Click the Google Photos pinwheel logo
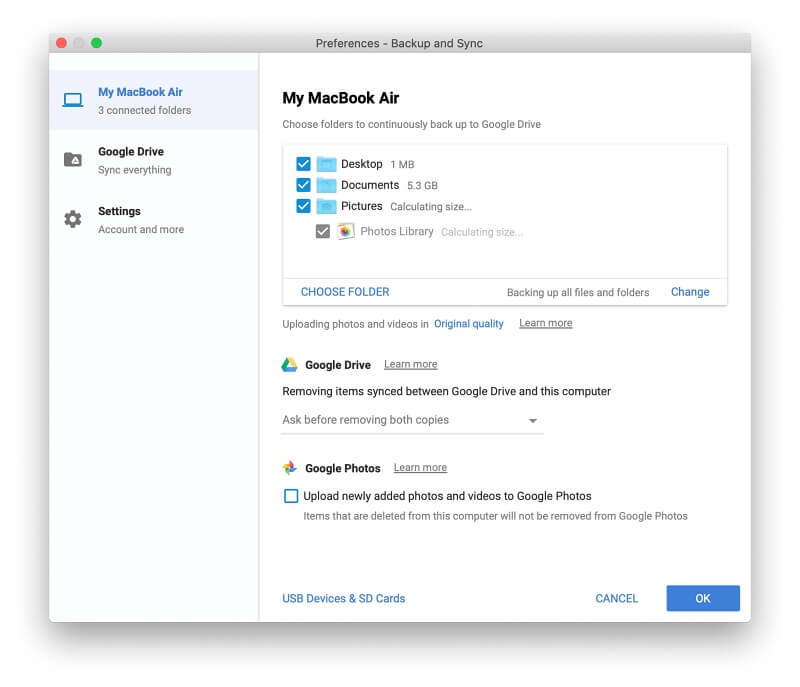 [290, 468]
